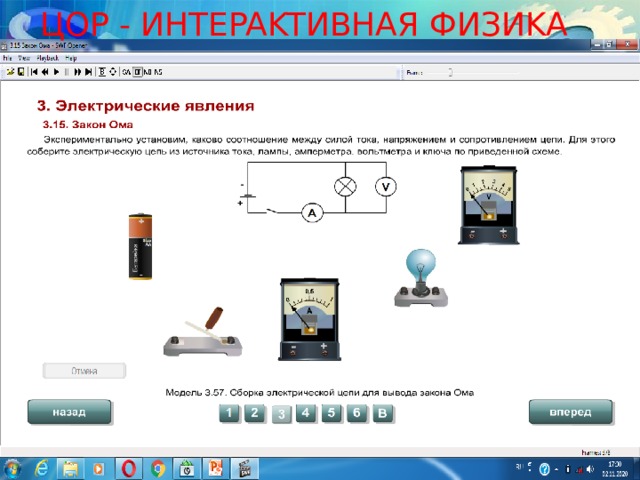Open the B page button
Screen dimensions: 640x480
(x=383, y=413)
